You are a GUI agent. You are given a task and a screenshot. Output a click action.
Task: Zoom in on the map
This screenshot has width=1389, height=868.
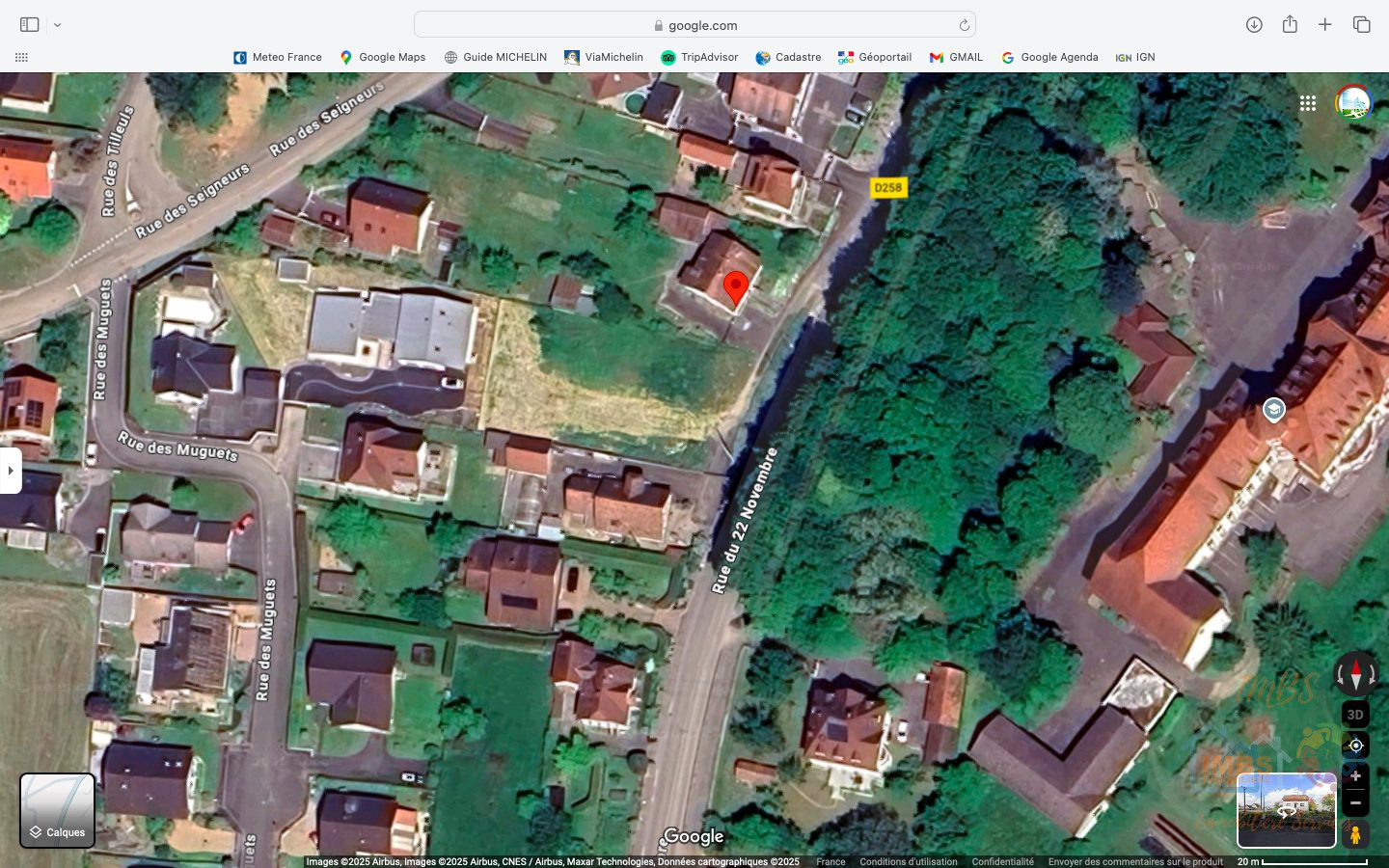tap(1355, 775)
